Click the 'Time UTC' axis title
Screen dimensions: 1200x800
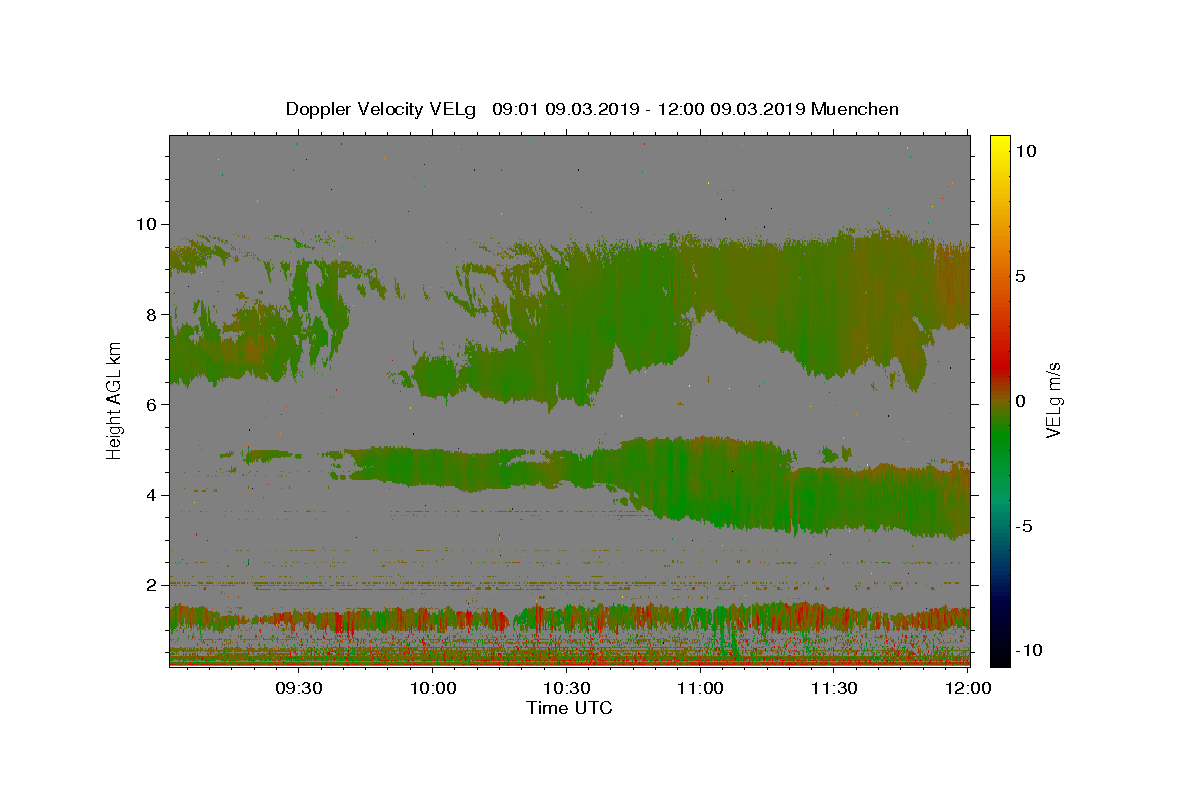[x=569, y=708]
